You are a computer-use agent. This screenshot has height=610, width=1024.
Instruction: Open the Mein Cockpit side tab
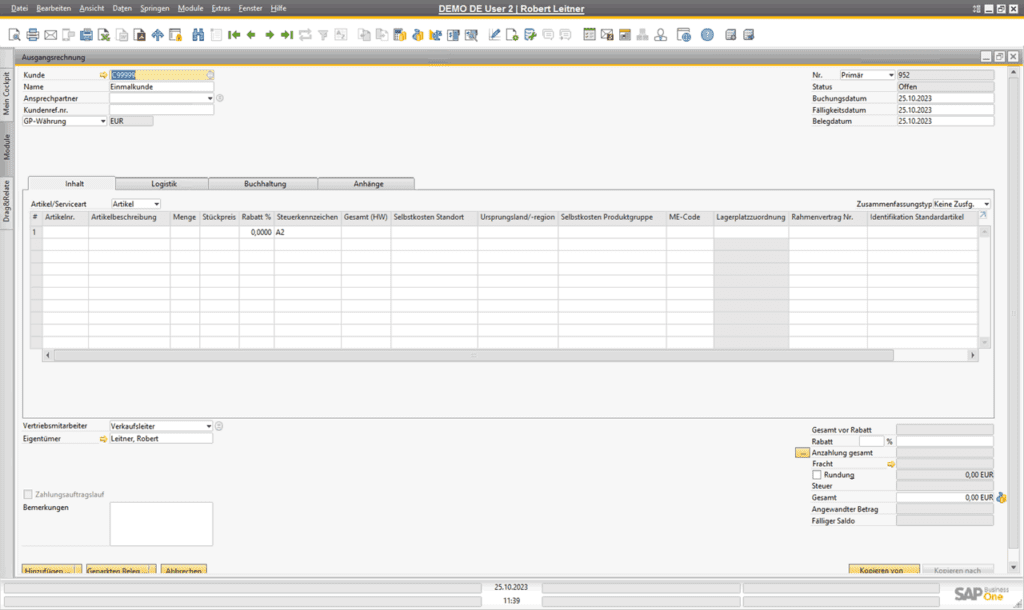click(7, 93)
